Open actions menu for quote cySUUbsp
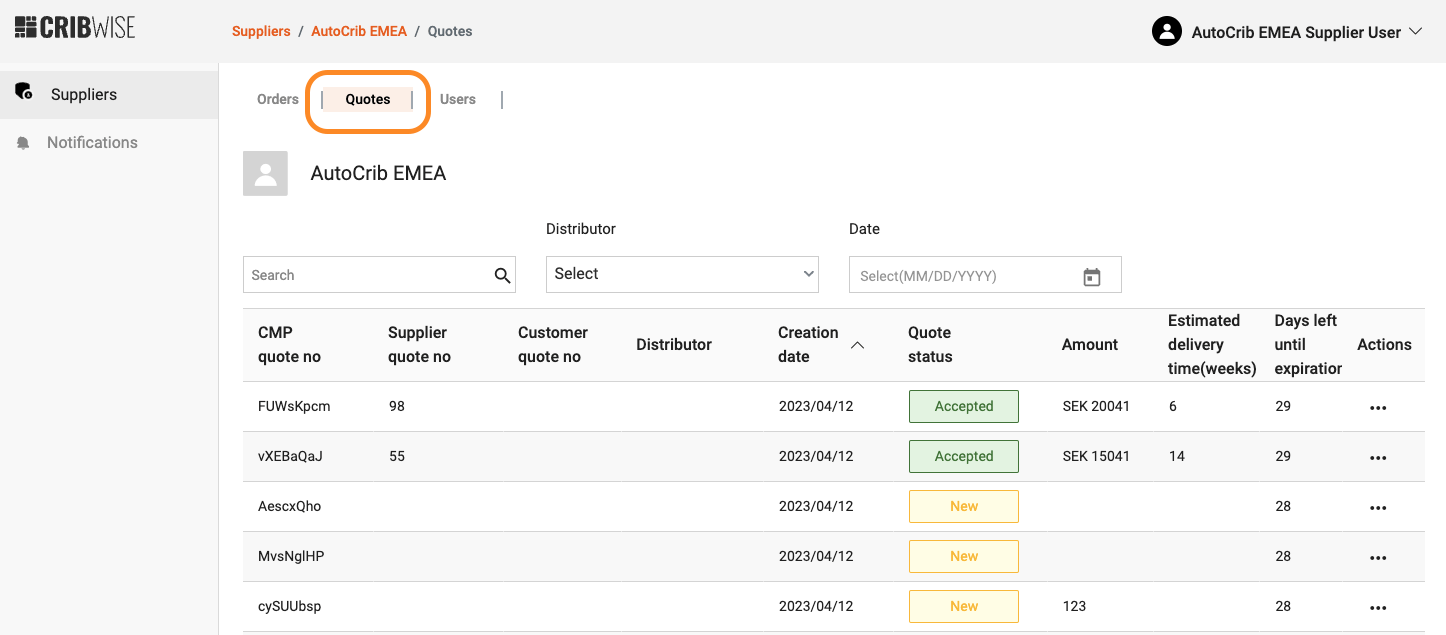Image resolution: width=1446 pixels, height=635 pixels. coord(1378,608)
